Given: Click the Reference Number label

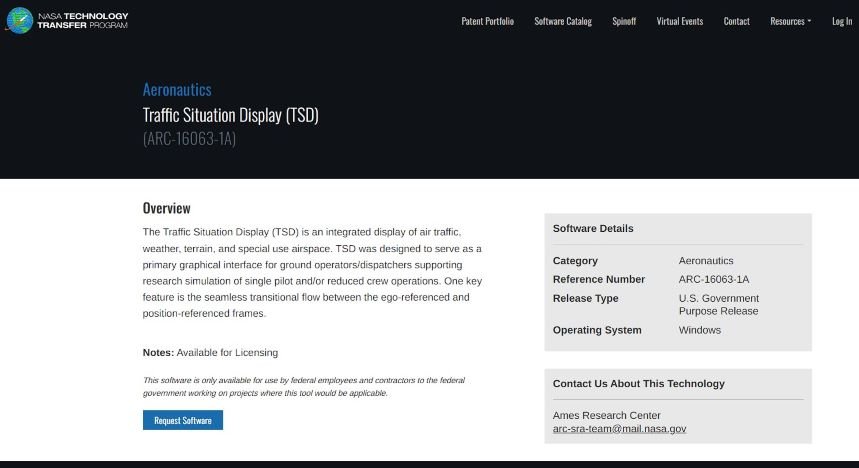Looking at the screenshot, I should (x=598, y=279).
